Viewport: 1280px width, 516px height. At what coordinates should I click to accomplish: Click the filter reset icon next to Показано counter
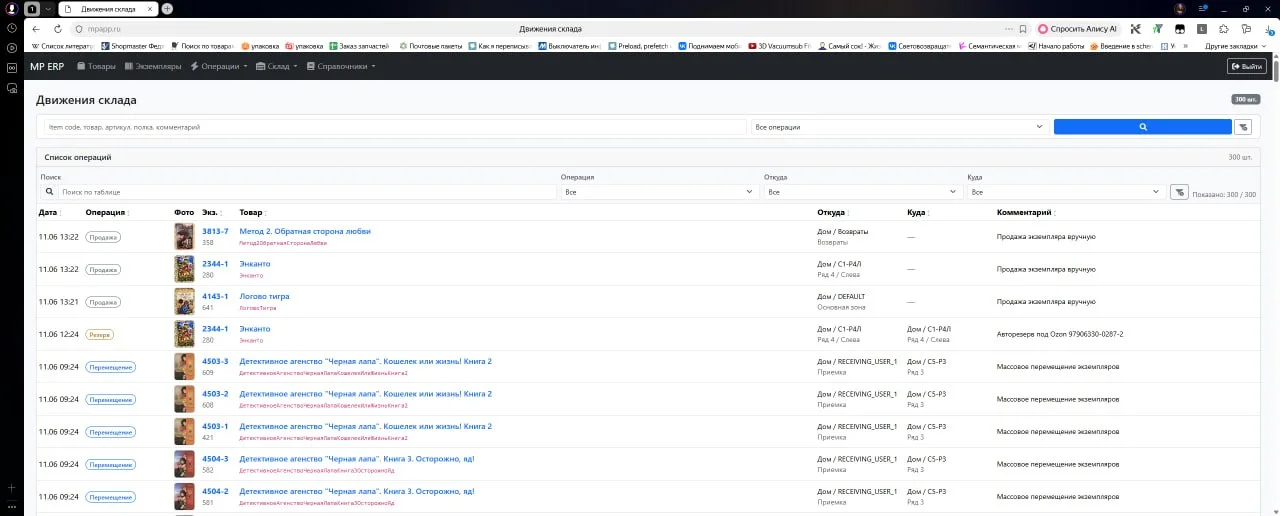(1179, 192)
